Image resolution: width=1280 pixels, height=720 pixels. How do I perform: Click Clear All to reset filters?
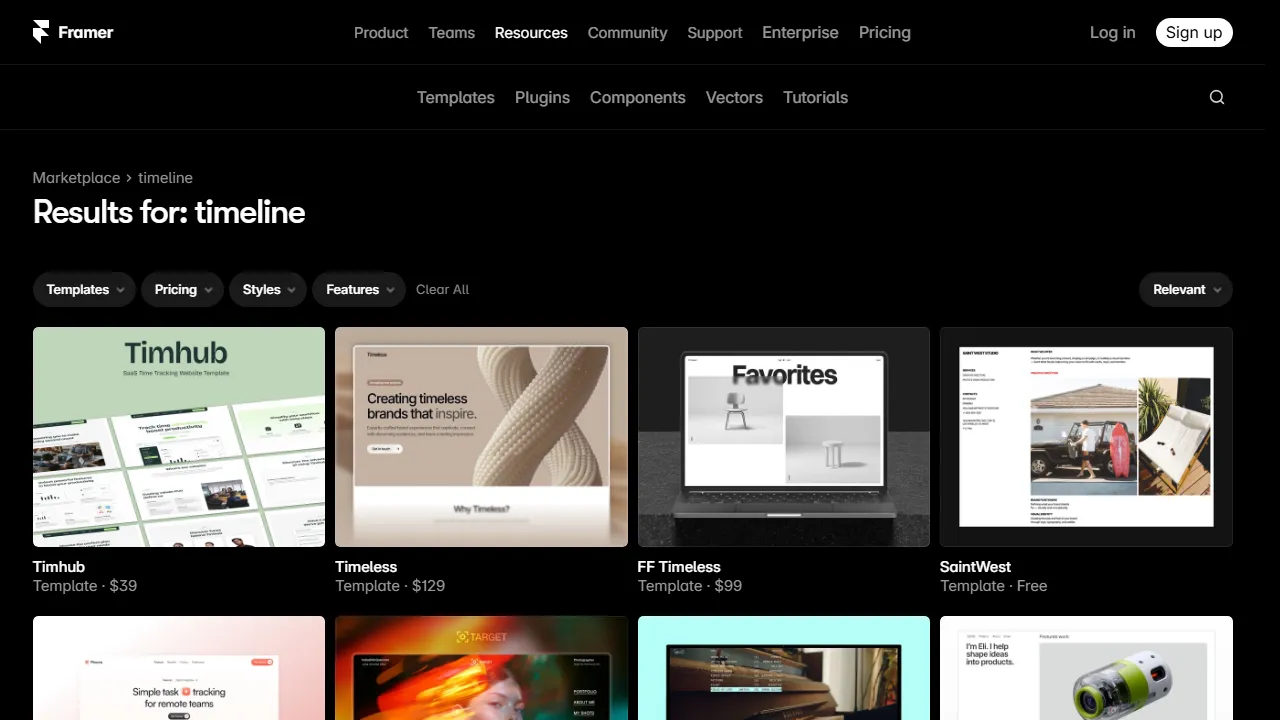(442, 289)
